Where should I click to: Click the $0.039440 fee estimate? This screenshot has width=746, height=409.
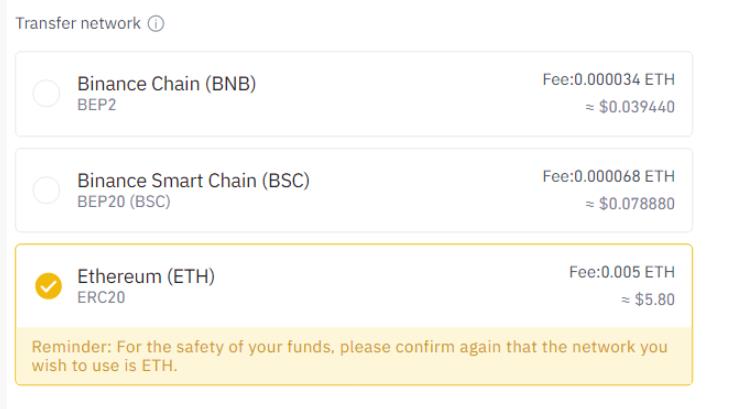point(631,108)
